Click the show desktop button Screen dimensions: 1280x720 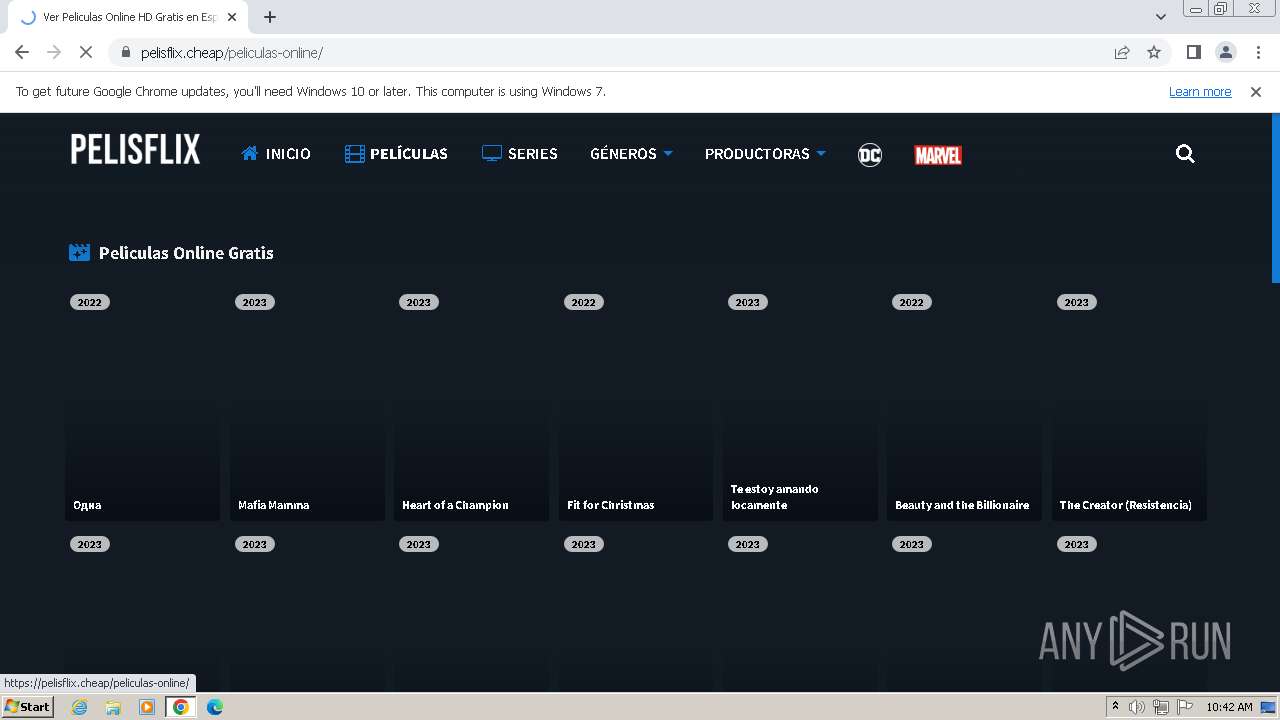1268,707
